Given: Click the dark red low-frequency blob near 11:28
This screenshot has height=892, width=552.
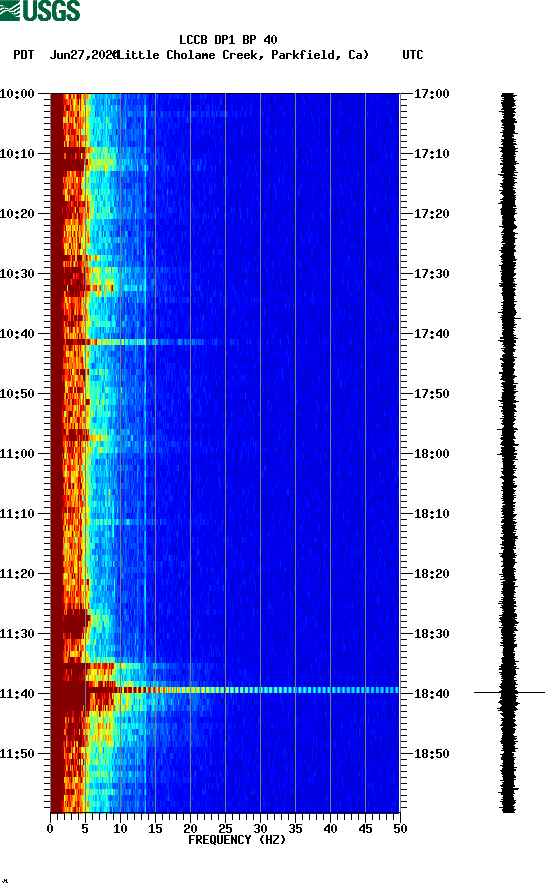Looking at the screenshot, I should pos(74,624).
